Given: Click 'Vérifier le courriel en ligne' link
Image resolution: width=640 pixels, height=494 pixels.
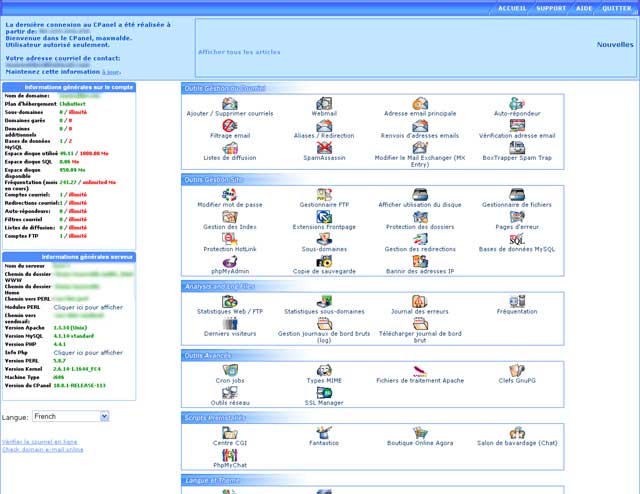Looking at the screenshot, I should pyautogui.click(x=40, y=442).
